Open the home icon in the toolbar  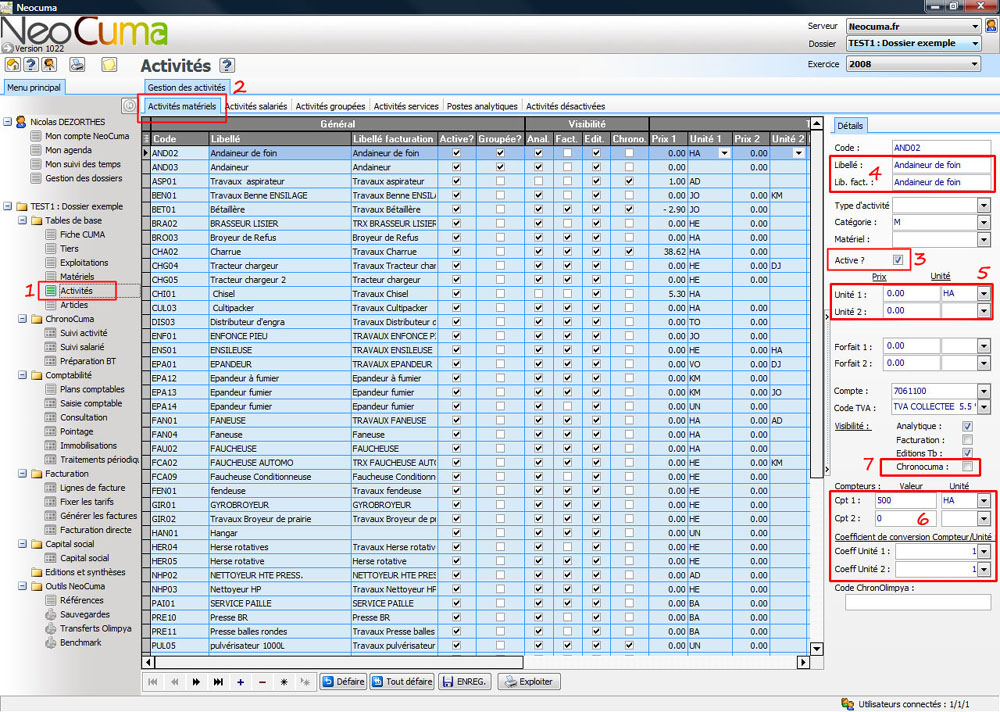13,64
